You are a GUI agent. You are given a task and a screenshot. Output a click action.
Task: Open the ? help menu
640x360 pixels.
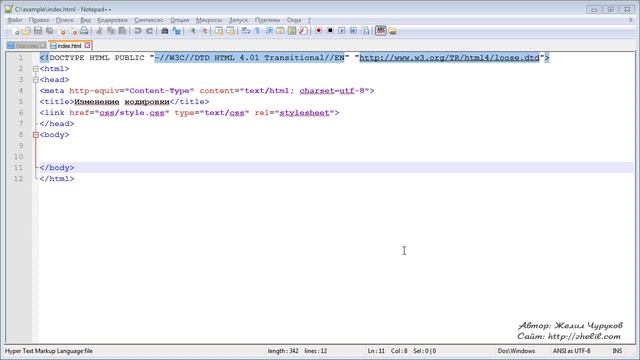[309, 20]
